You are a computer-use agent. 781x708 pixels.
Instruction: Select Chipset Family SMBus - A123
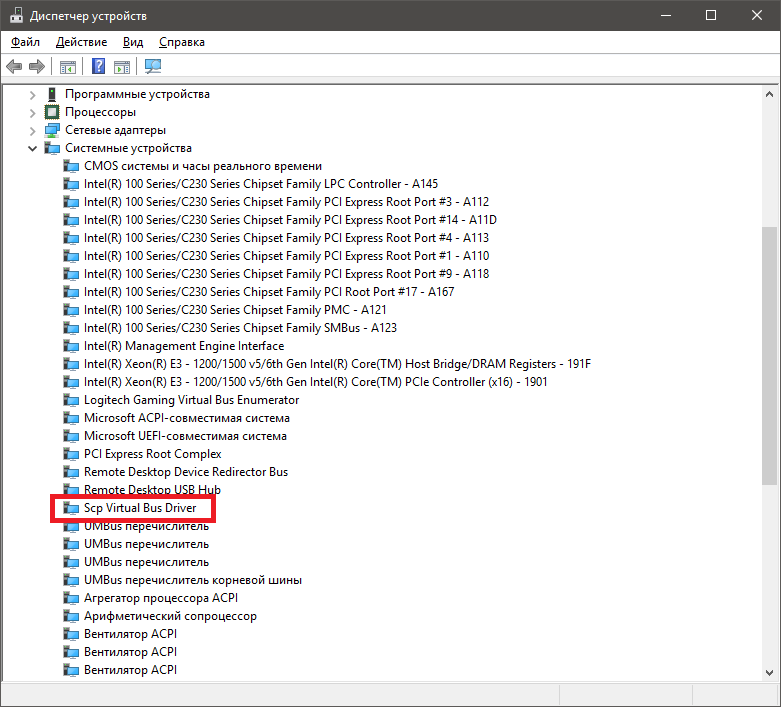(x=240, y=327)
